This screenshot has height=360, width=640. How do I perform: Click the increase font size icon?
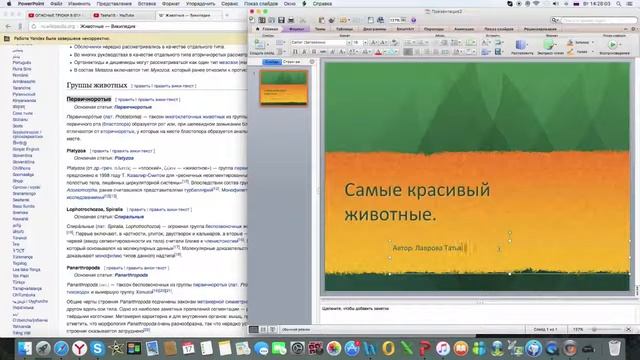coord(374,42)
